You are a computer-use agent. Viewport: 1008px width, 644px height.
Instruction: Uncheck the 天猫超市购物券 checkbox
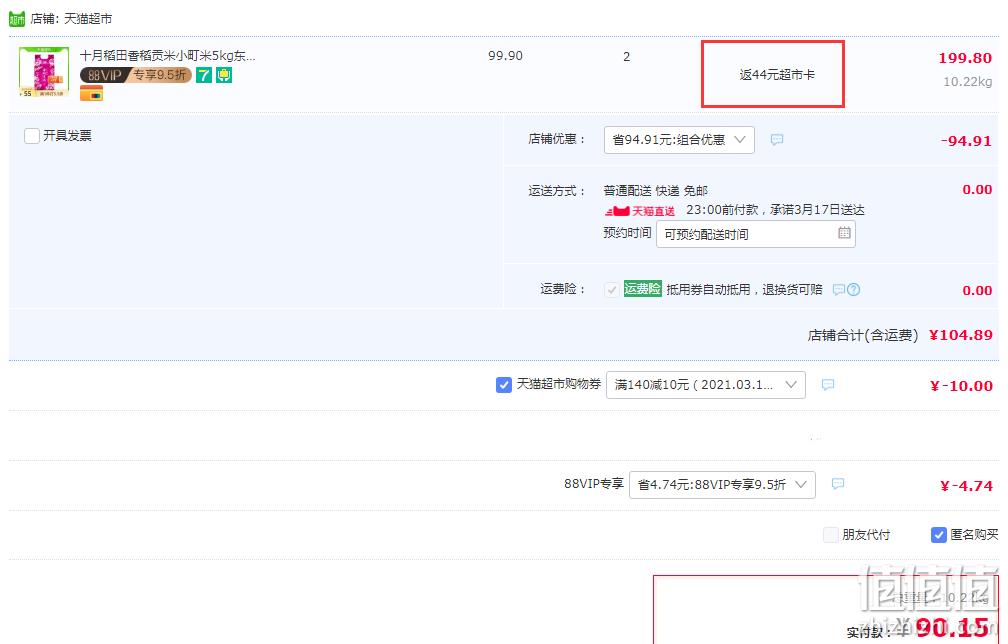click(x=504, y=384)
